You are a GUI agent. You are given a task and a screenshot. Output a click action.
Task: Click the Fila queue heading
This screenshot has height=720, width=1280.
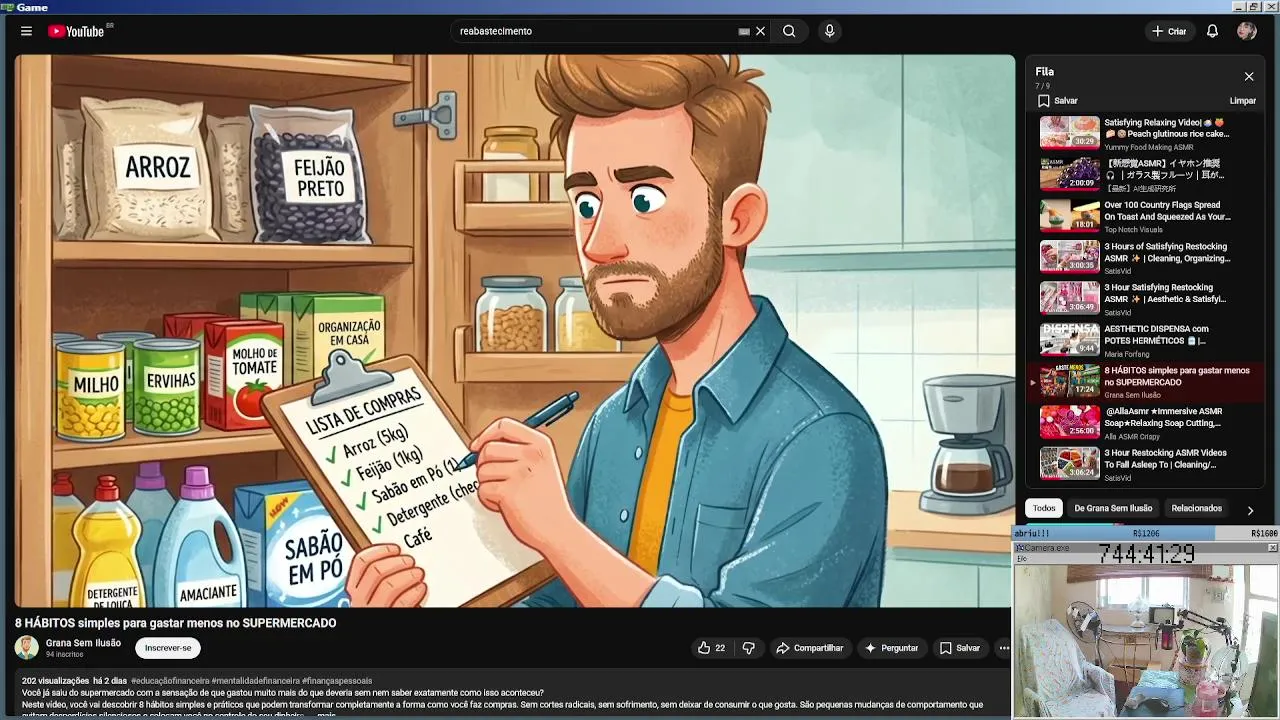(1044, 72)
